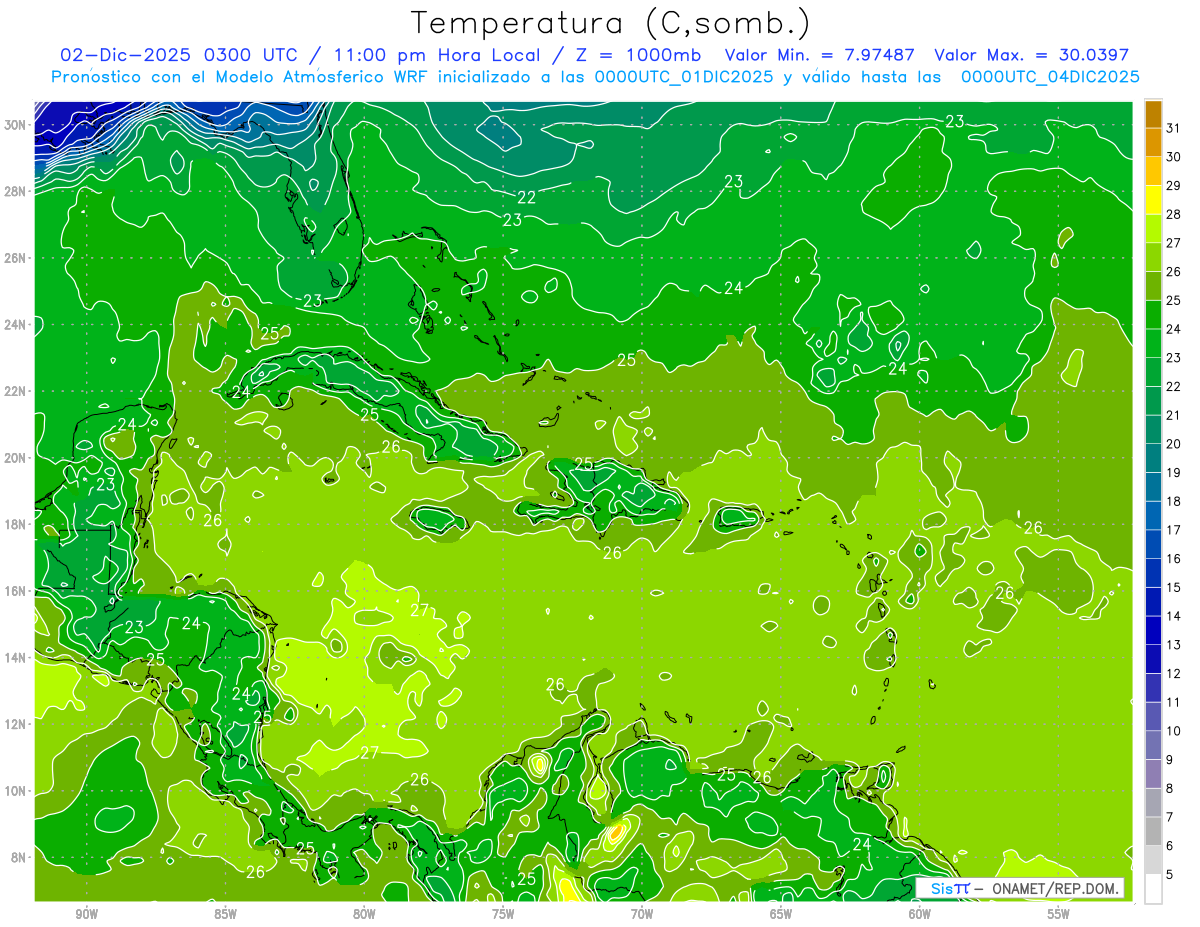Click the white colorbar segment below 5
This screenshot has height=927, width=1200.
[x=1153, y=889]
